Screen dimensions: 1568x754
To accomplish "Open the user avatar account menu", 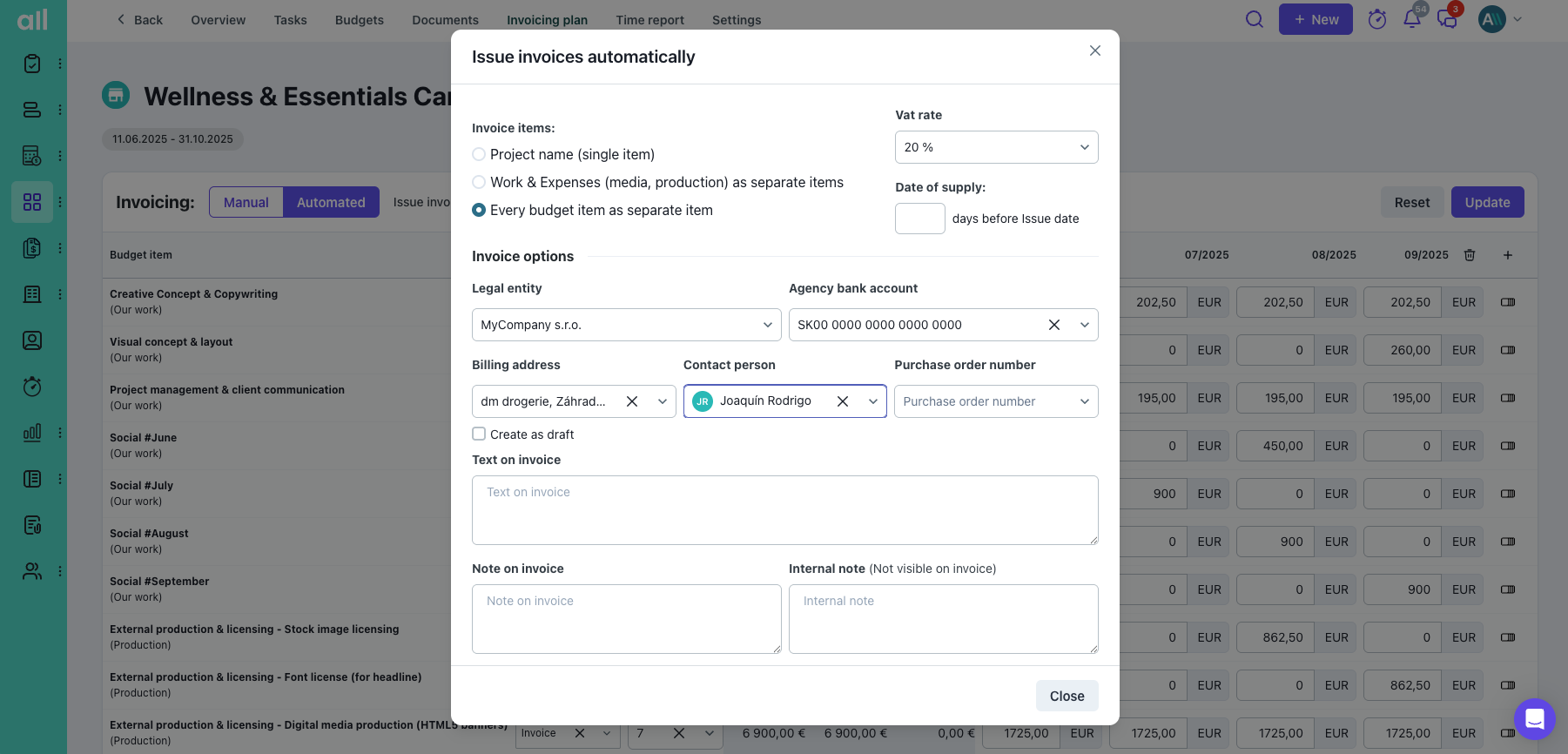I will pyautogui.click(x=1500, y=19).
